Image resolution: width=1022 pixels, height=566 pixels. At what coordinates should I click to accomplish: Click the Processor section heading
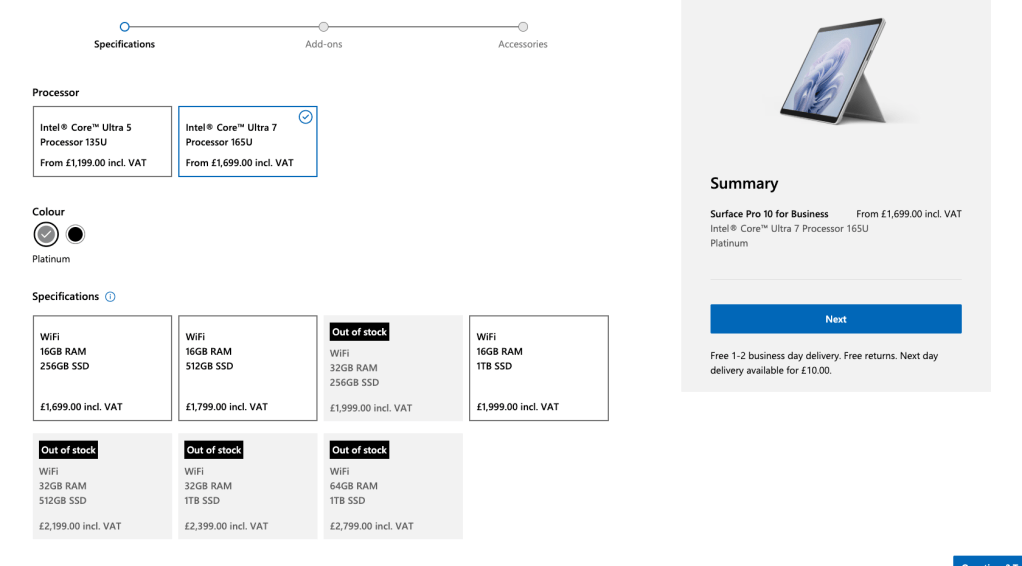pos(55,93)
